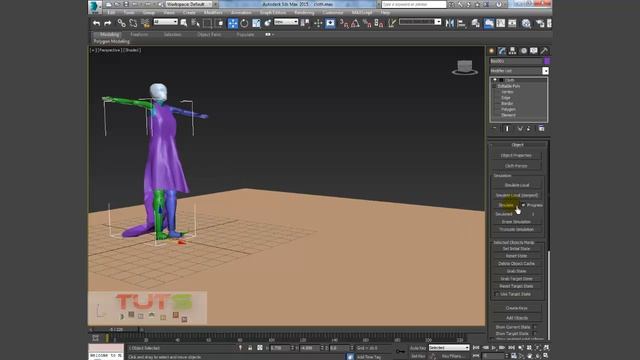Select the Select and Link tool
The width and height of the screenshot is (640, 360).
[122, 23]
